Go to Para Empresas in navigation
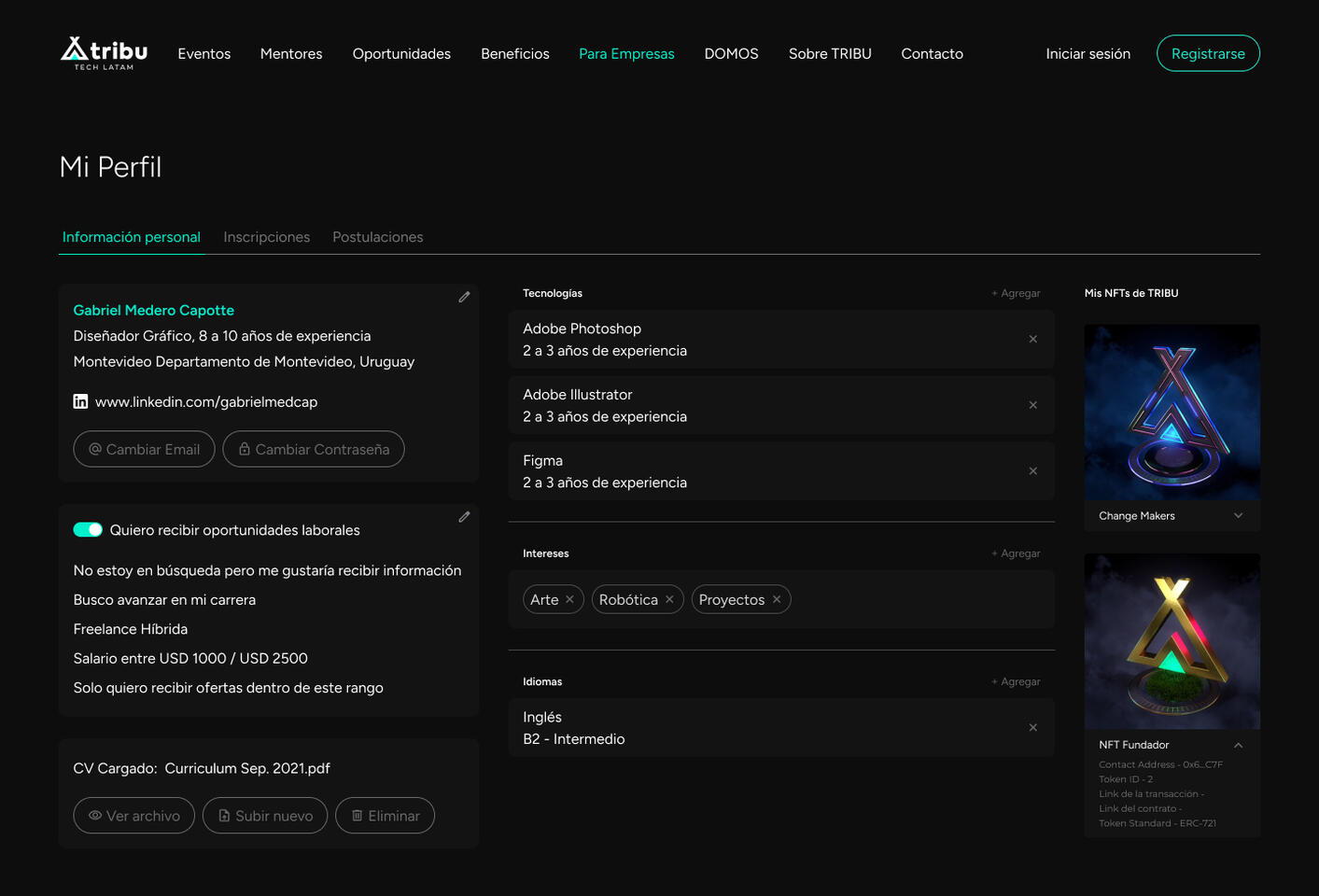 pos(626,54)
